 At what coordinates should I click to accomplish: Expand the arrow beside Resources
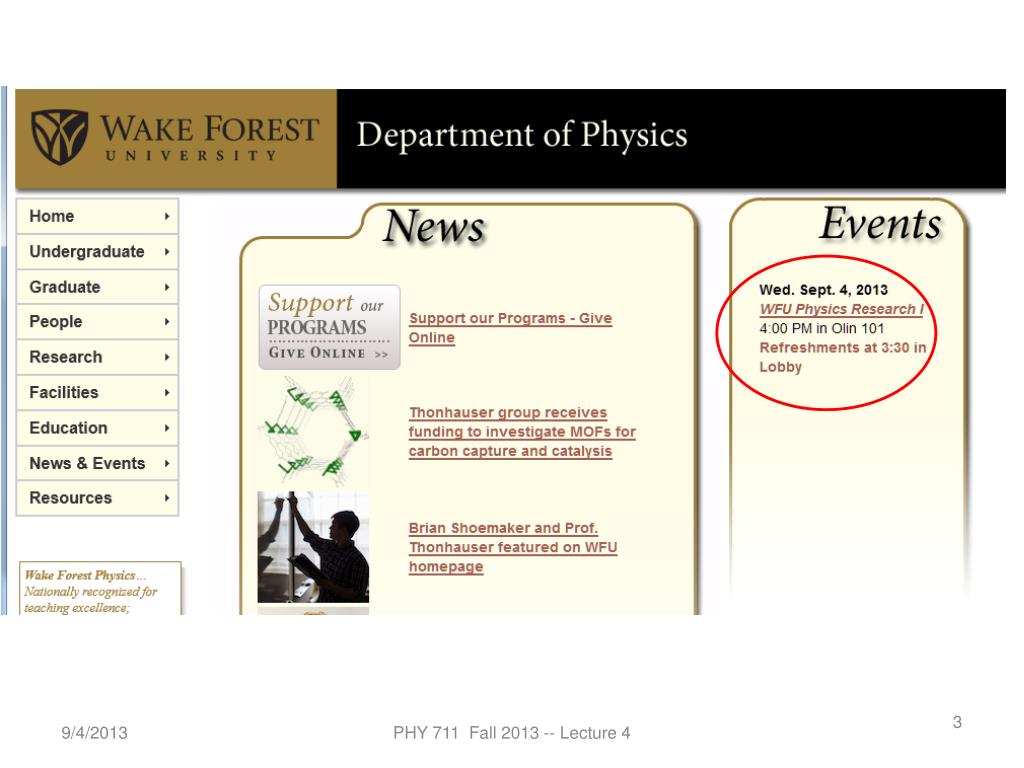pos(167,498)
